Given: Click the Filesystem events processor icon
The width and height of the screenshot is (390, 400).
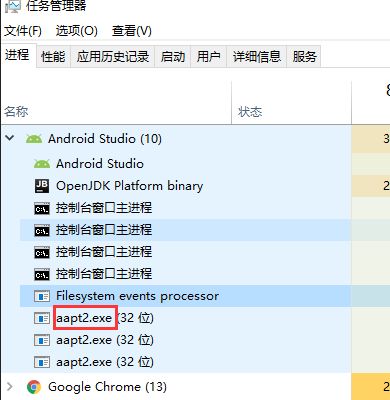Looking at the screenshot, I should (42, 296).
